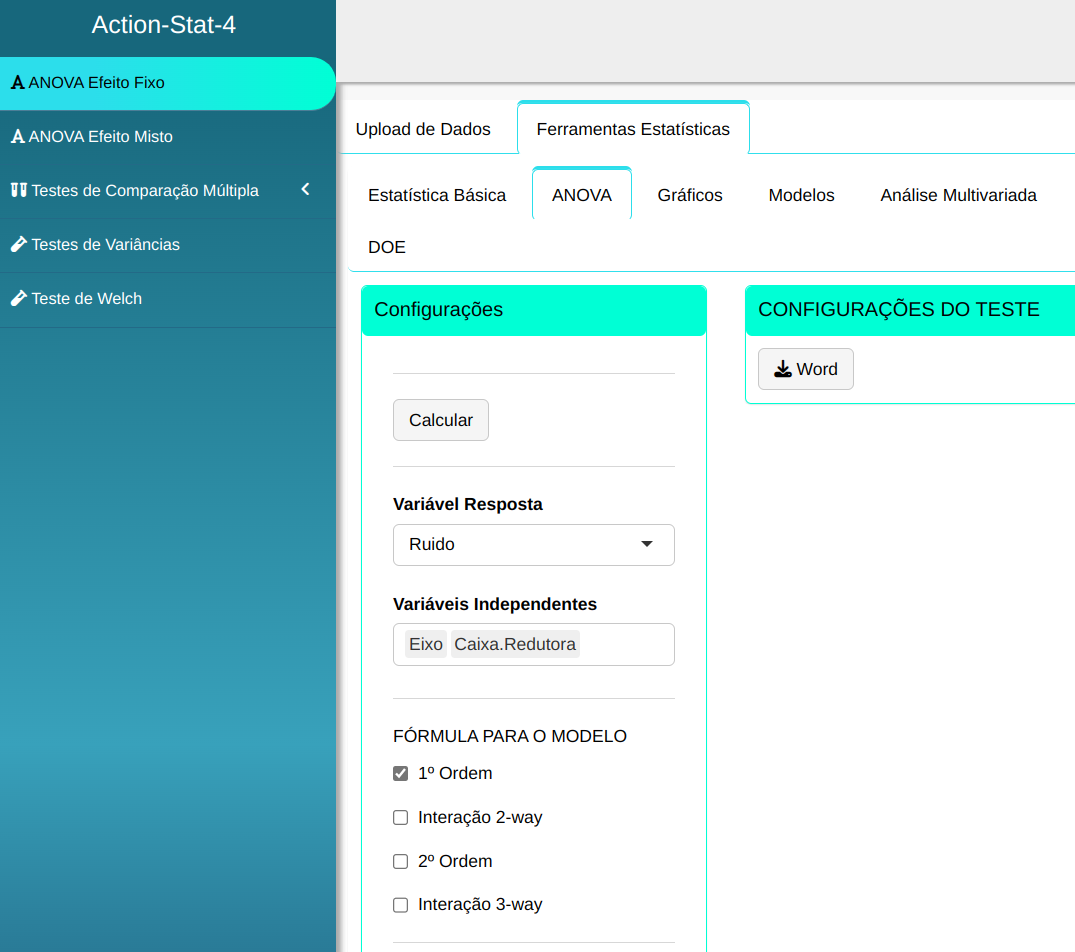
Task: Click the Teste de Welch eraser icon
Action: 18,298
